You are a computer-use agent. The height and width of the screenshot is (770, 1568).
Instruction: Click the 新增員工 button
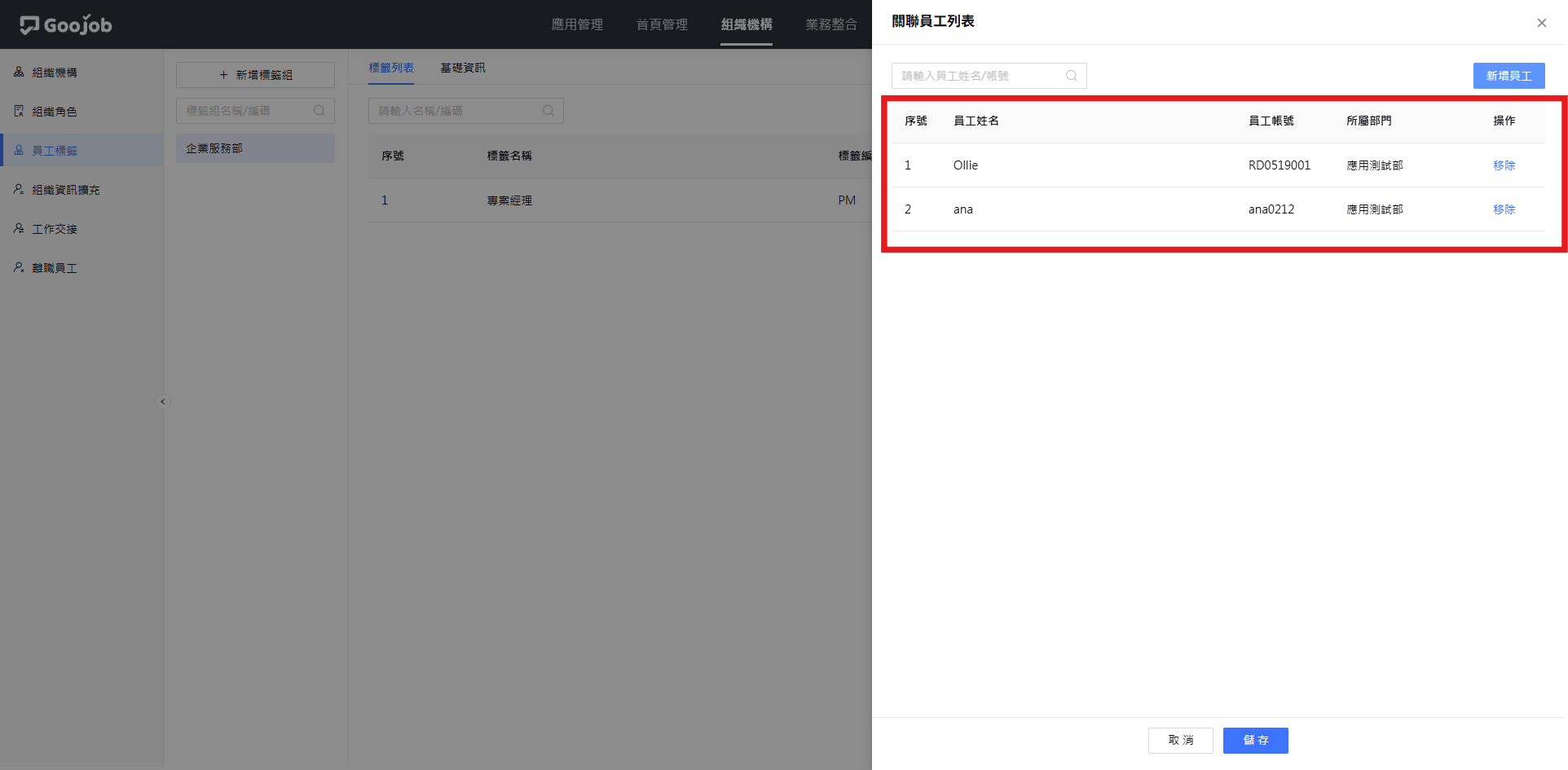(x=1509, y=76)
